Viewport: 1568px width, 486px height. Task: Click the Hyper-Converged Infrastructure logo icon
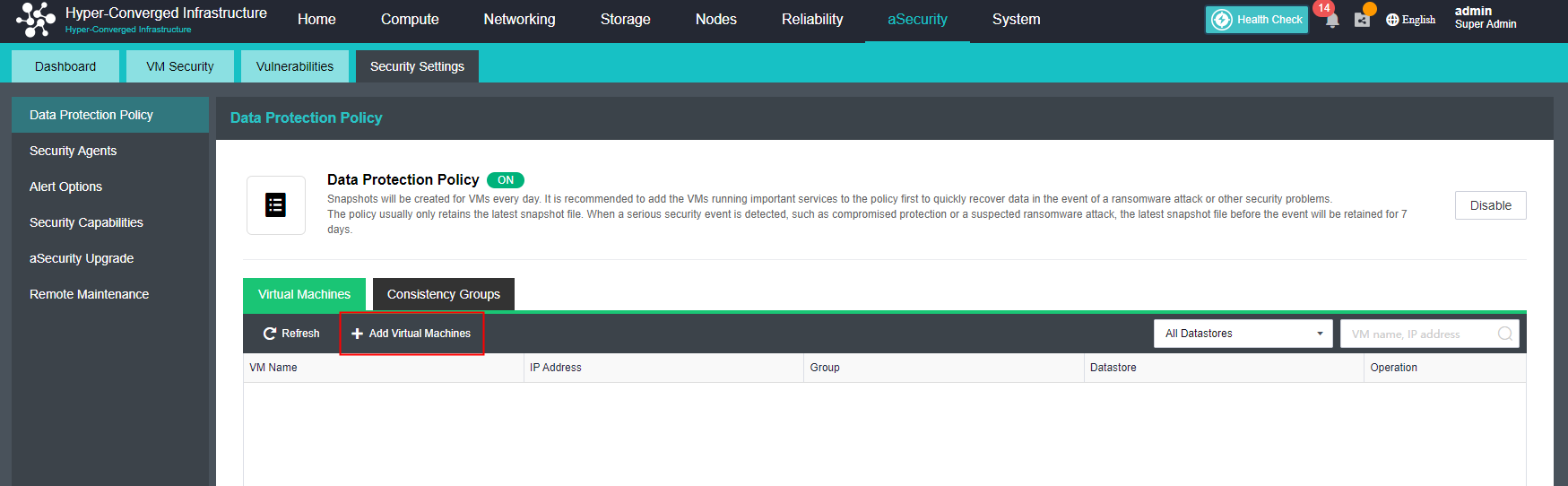pyautogui.click(x=36, y=20)
